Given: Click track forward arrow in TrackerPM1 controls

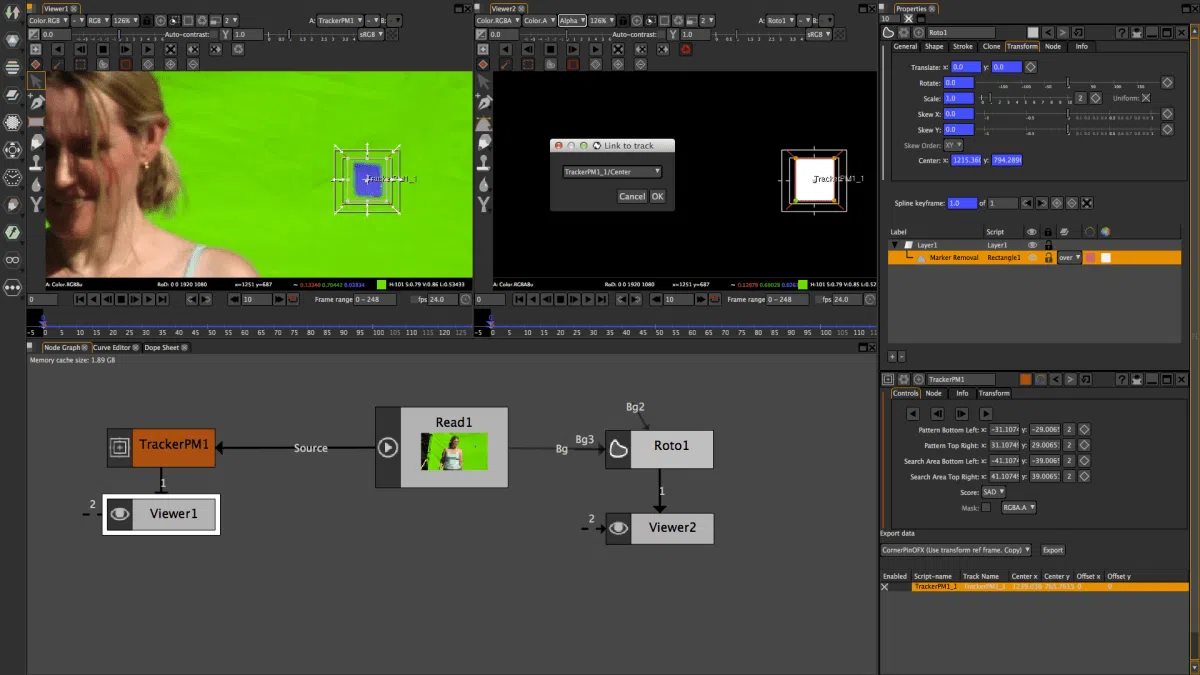Looking at the screenshot, I should [986, 413].
